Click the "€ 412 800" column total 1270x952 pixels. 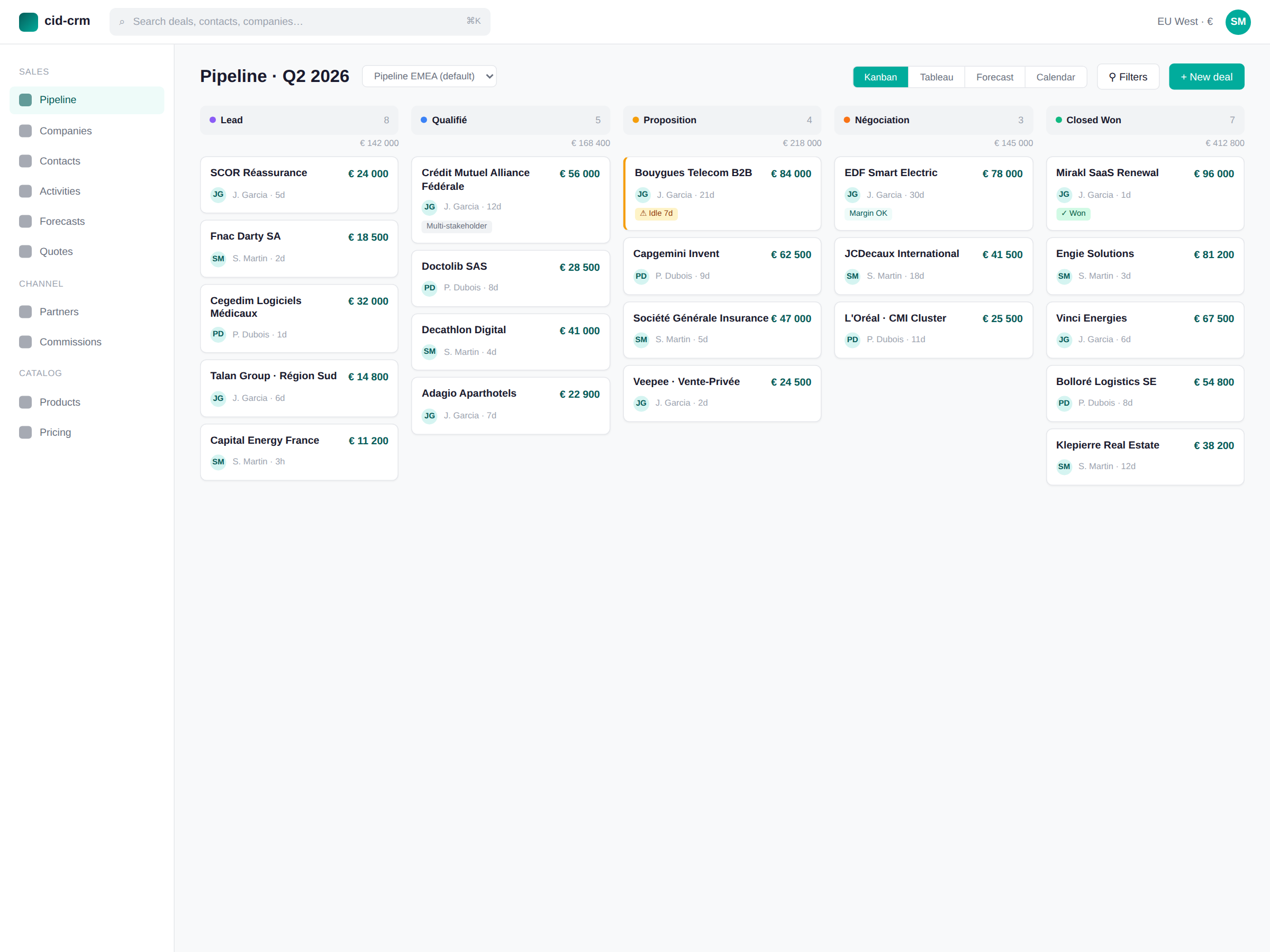(x=1224, y=143)
